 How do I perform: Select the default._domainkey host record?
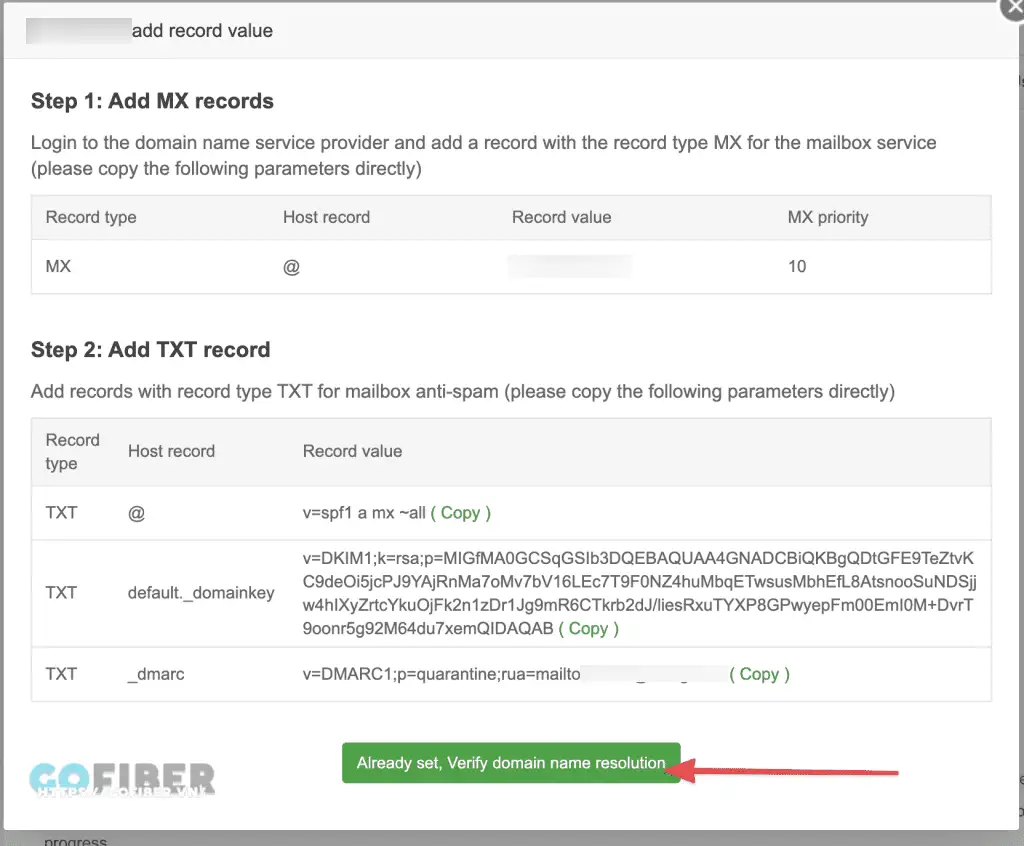(x=201, y=593)
